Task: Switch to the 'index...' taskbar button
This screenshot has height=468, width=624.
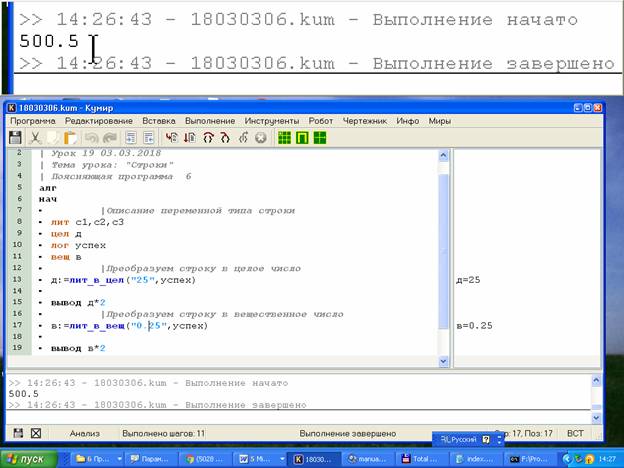Action: 475,459
